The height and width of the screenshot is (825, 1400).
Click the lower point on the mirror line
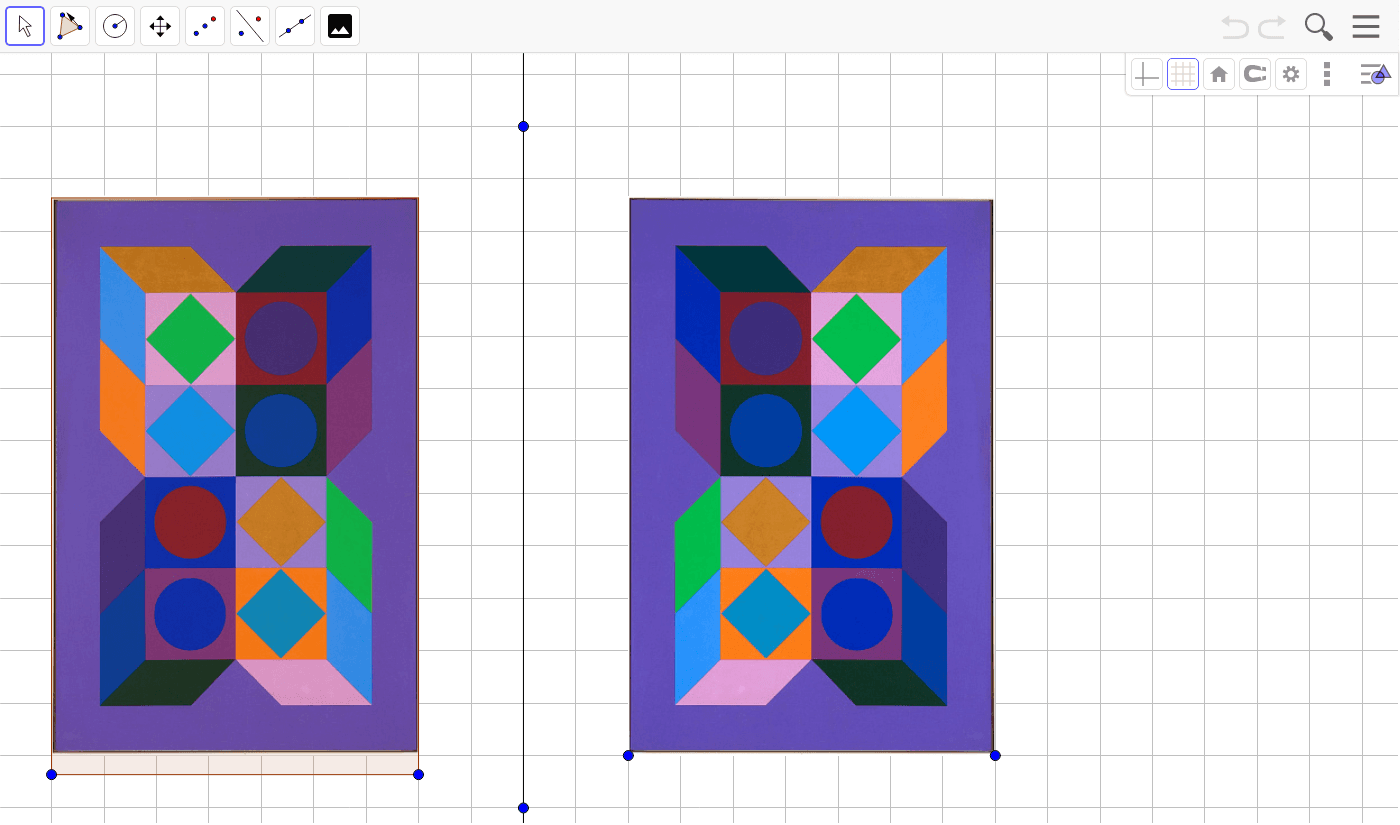click(523, 808)
